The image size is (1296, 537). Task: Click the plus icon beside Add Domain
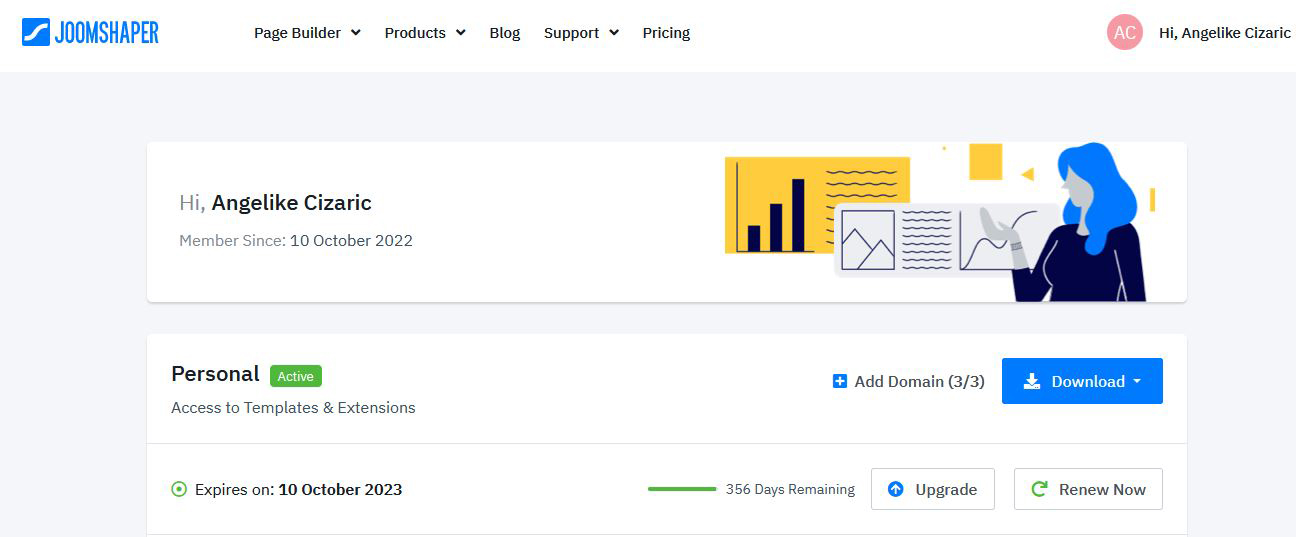(840, 381)
